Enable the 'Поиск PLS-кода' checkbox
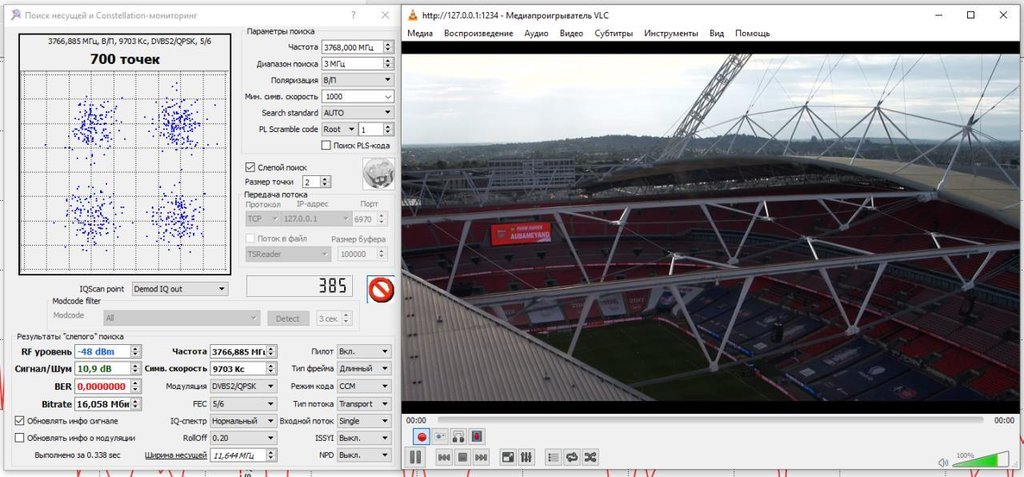The width and height of the screenshot is (1024, 477). coord(326,146)
